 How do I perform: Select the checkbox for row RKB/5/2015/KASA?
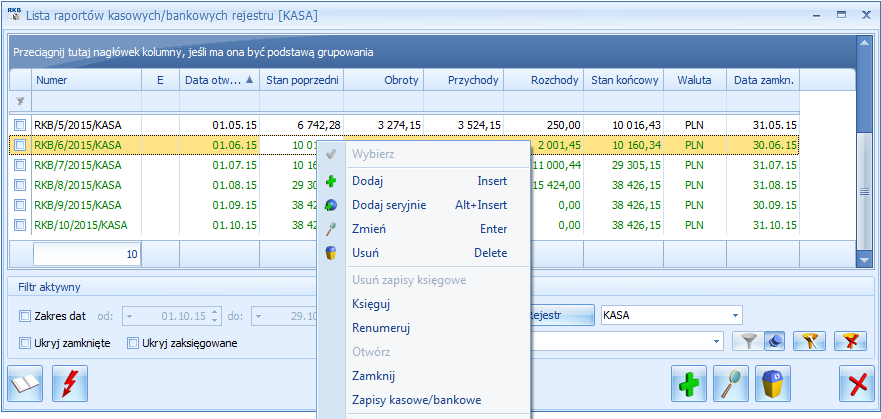point(20,124)
